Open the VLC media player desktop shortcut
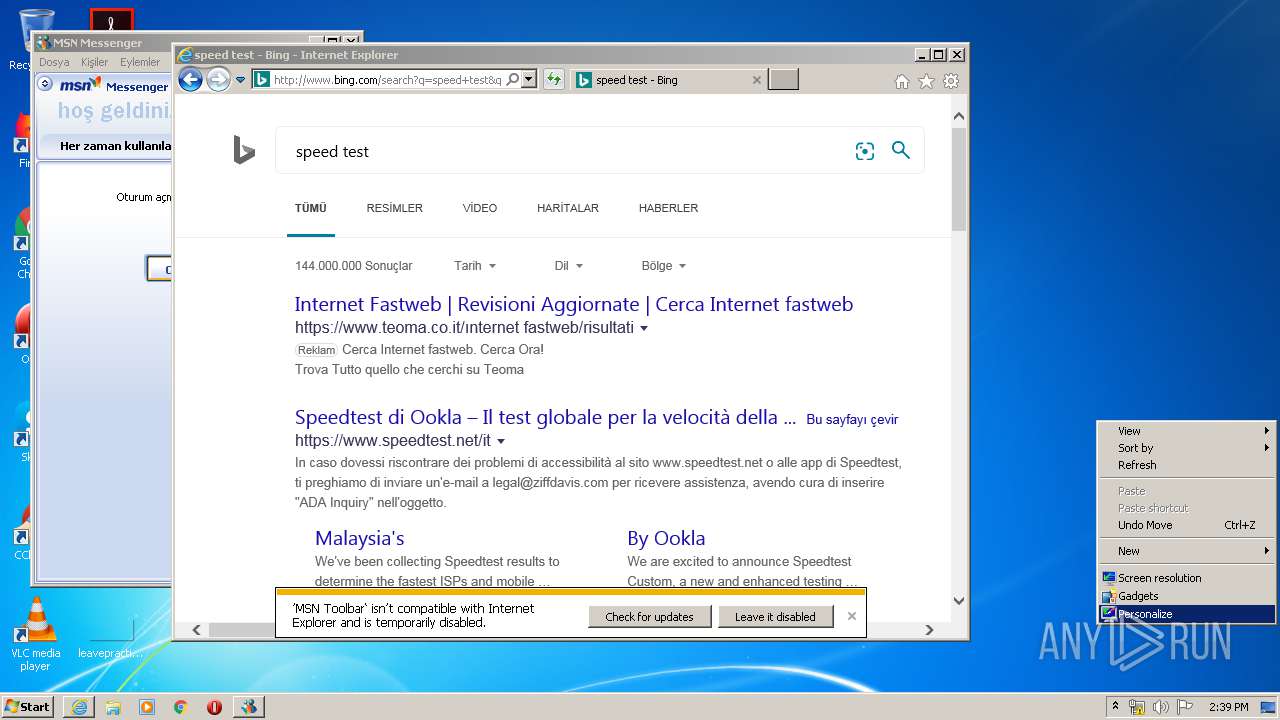Image resolution: width=1280 pixels, height=720 pixels. pos(35,634)
